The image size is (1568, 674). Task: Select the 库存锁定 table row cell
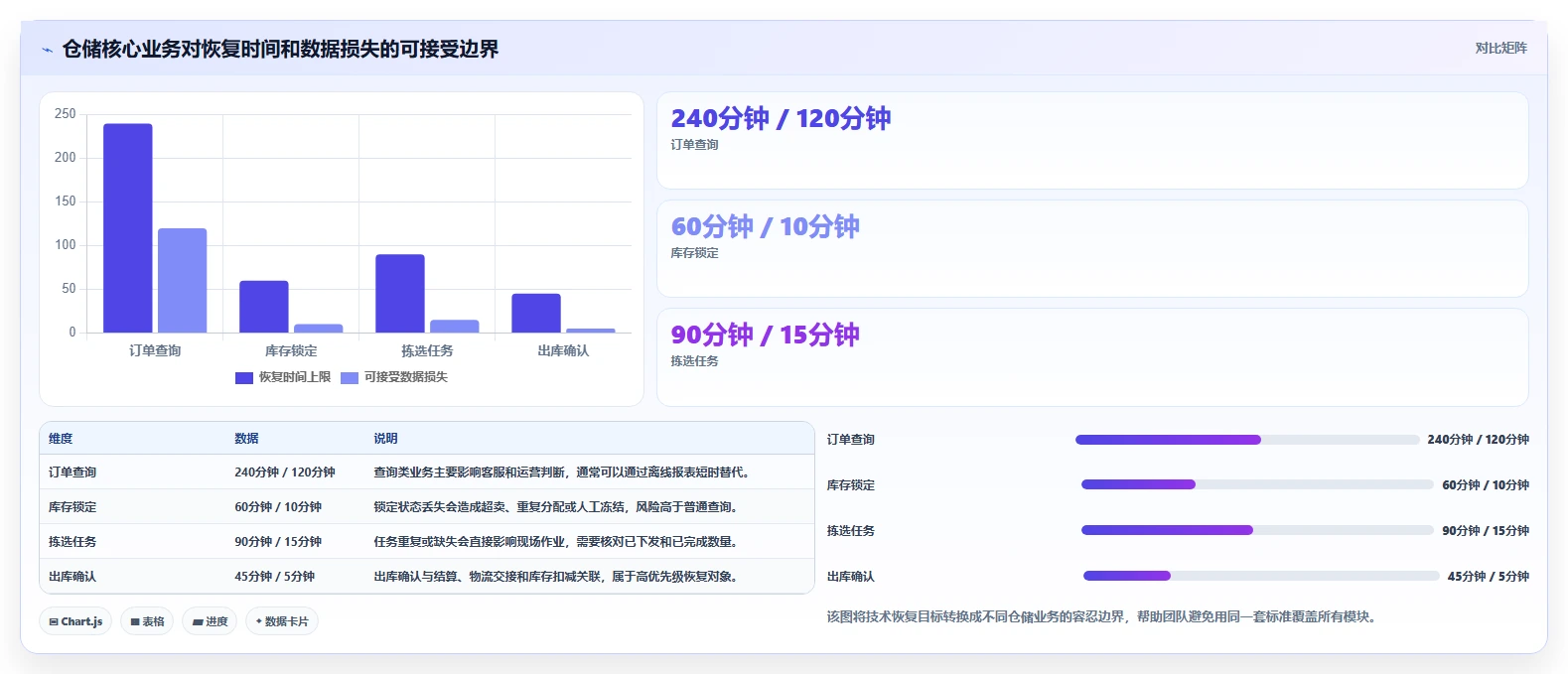point(72,507)
